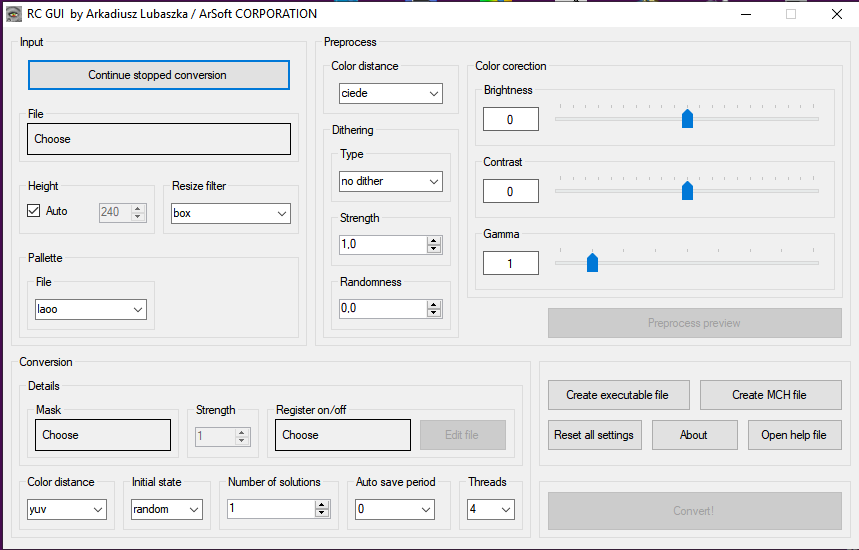
Task: Click the Dithering Strength value field
Action: pyautogui.click(x=383, y=244)
